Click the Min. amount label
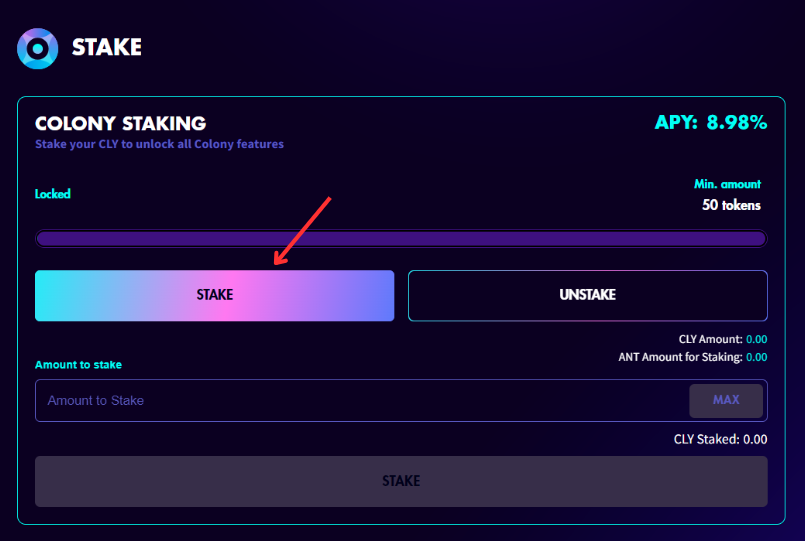The height and width of the screenshot is (541, 805). [x=727, y=184]
